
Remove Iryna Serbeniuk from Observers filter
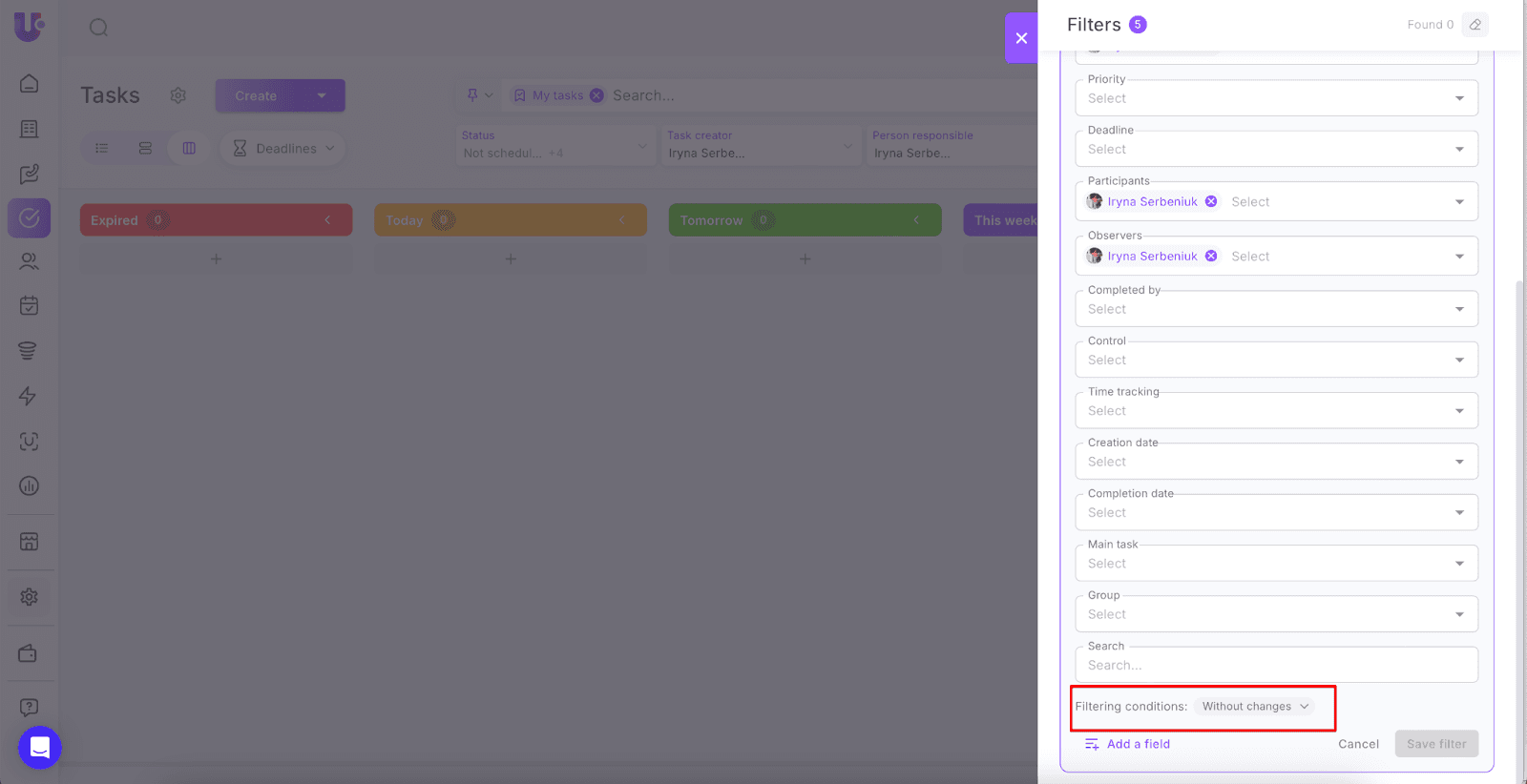coord(1211,256)
